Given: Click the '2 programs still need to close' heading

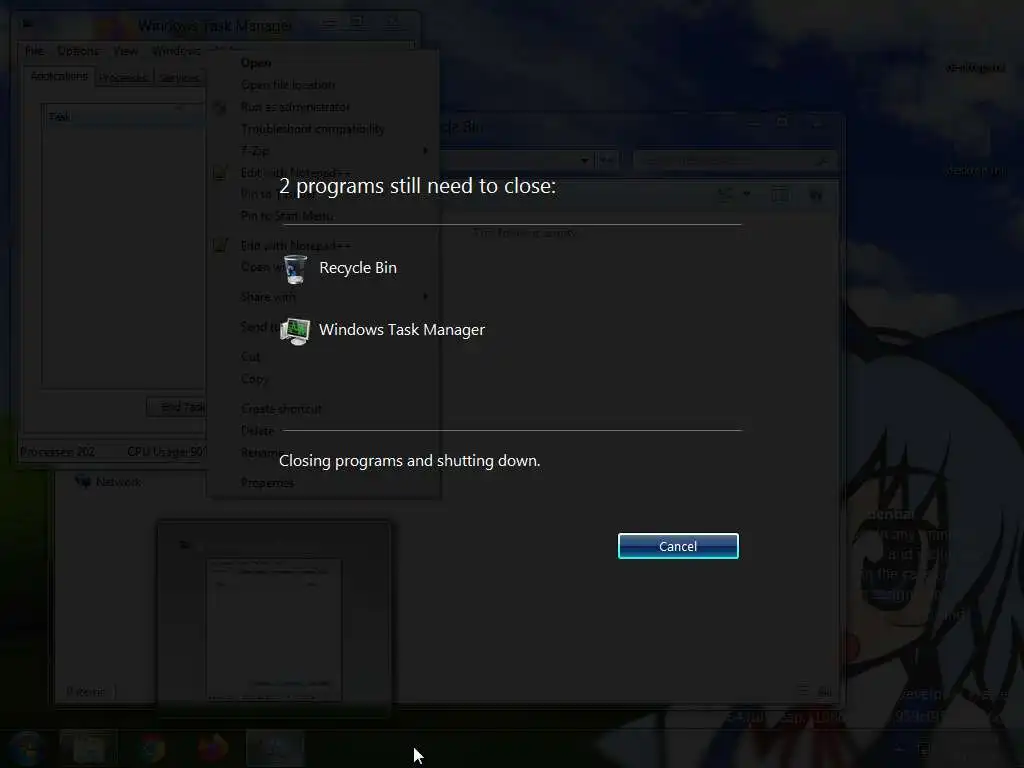Looking at the screenshot, I should tap(417, 186).
